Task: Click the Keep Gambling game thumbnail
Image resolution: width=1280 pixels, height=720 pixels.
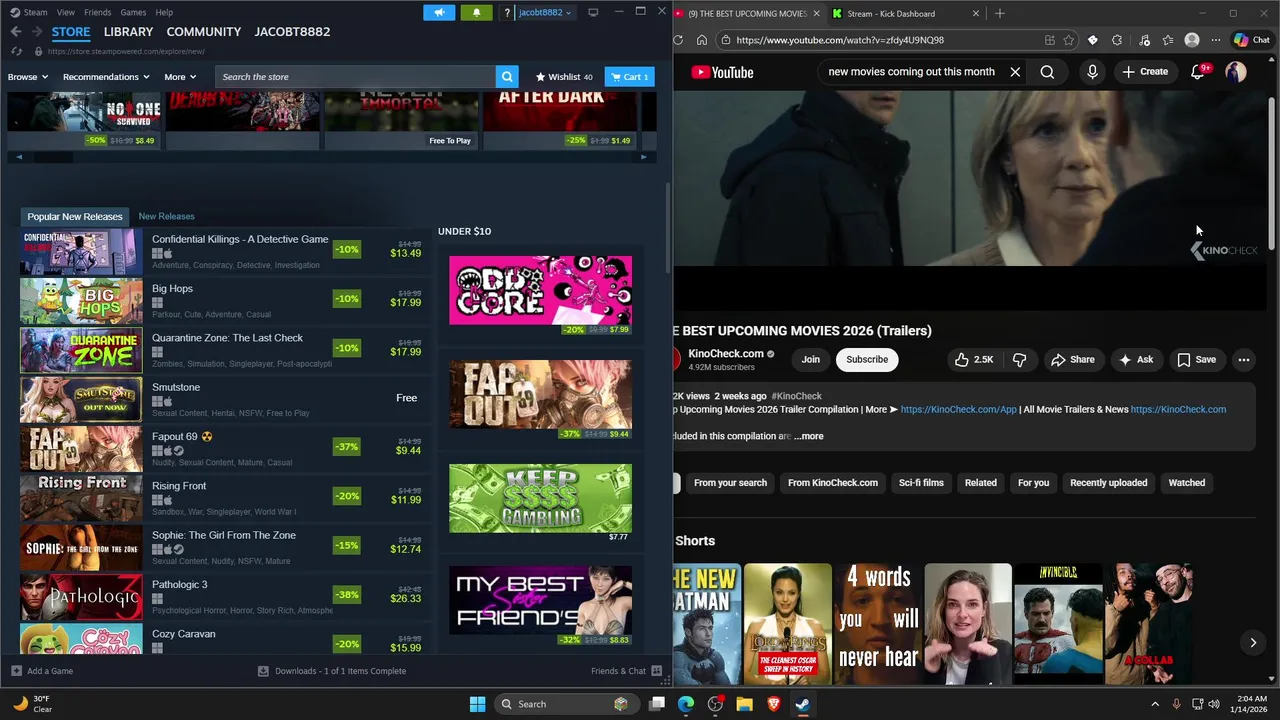Action: [x=540, y=498]
